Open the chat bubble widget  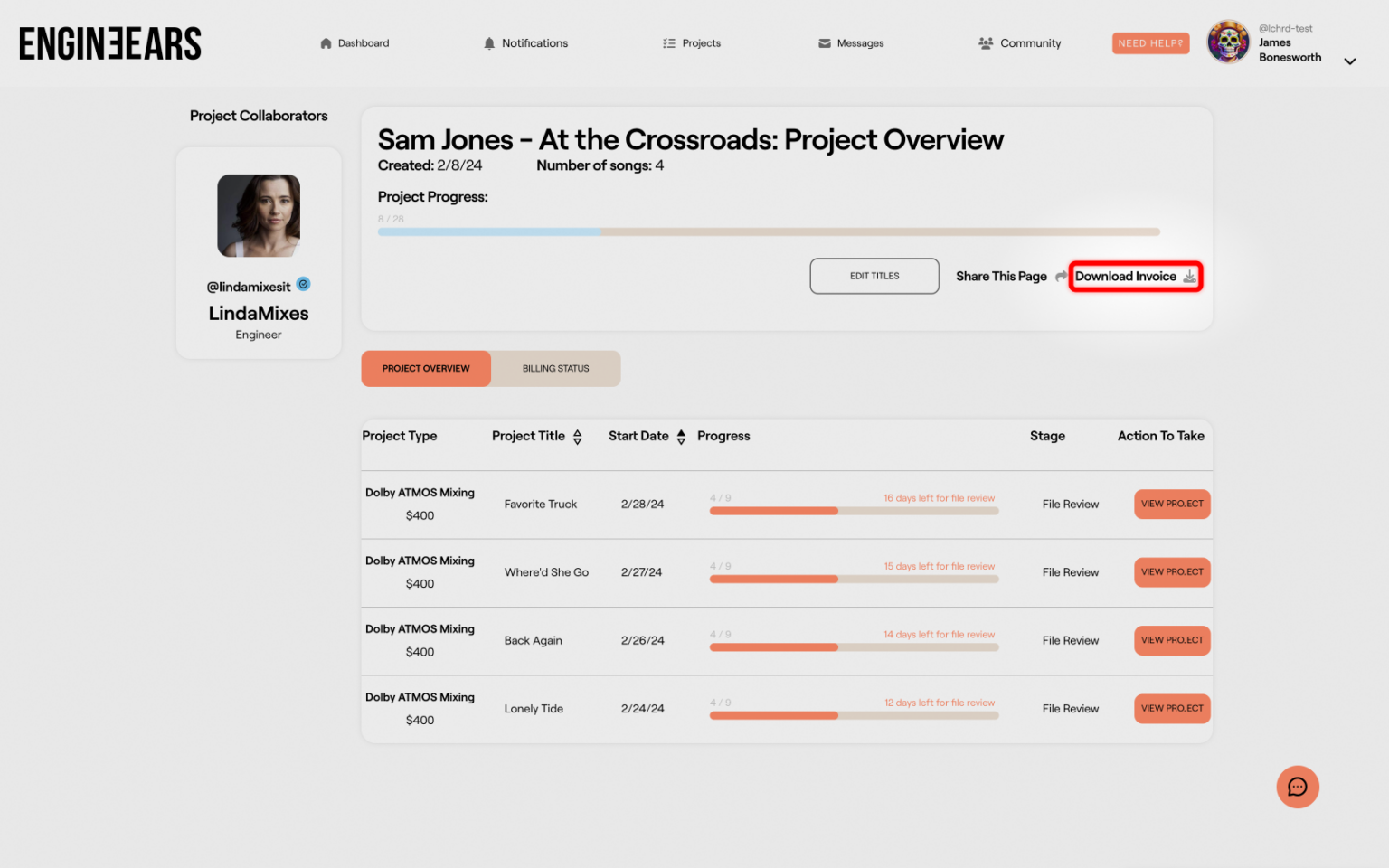(x=1298, y=787)
